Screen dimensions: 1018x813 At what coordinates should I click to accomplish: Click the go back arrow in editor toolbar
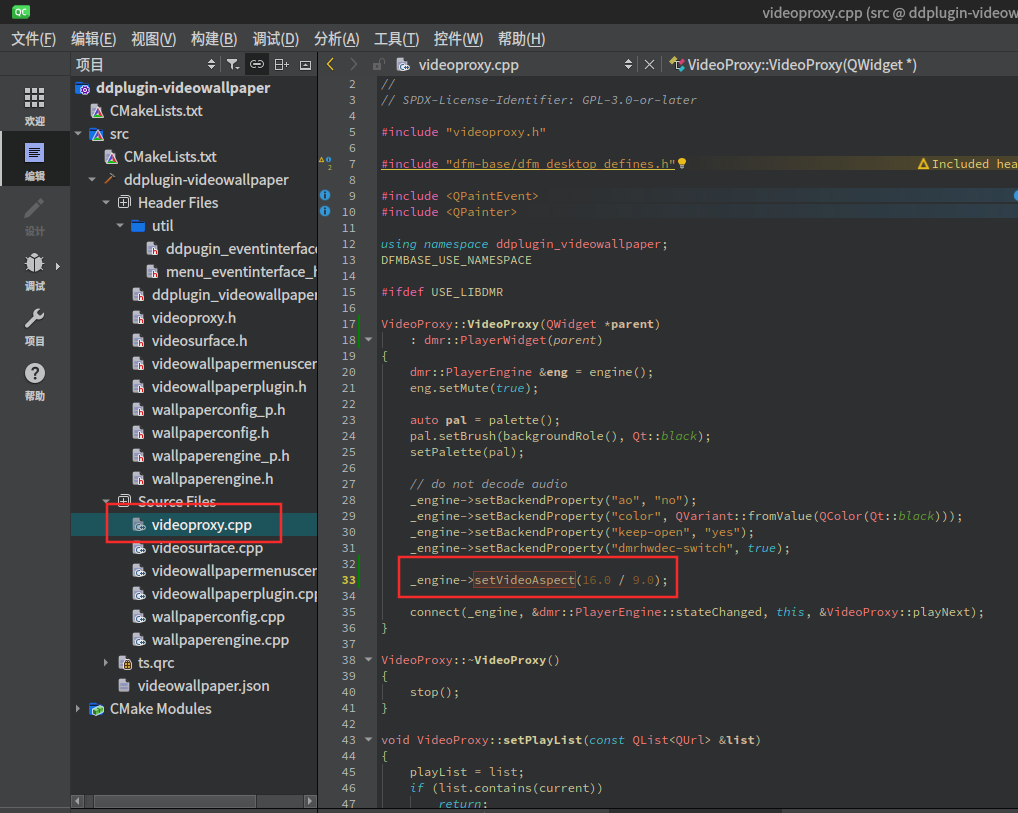pos(330,64)
